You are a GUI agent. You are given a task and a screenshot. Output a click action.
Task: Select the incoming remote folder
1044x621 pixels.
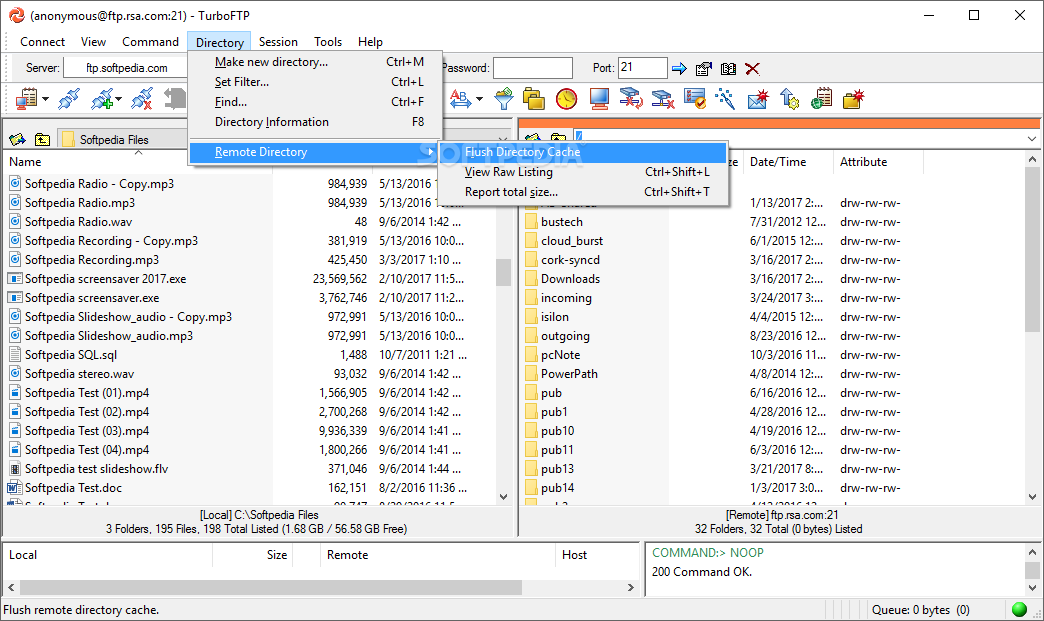(x=566, y=298)
